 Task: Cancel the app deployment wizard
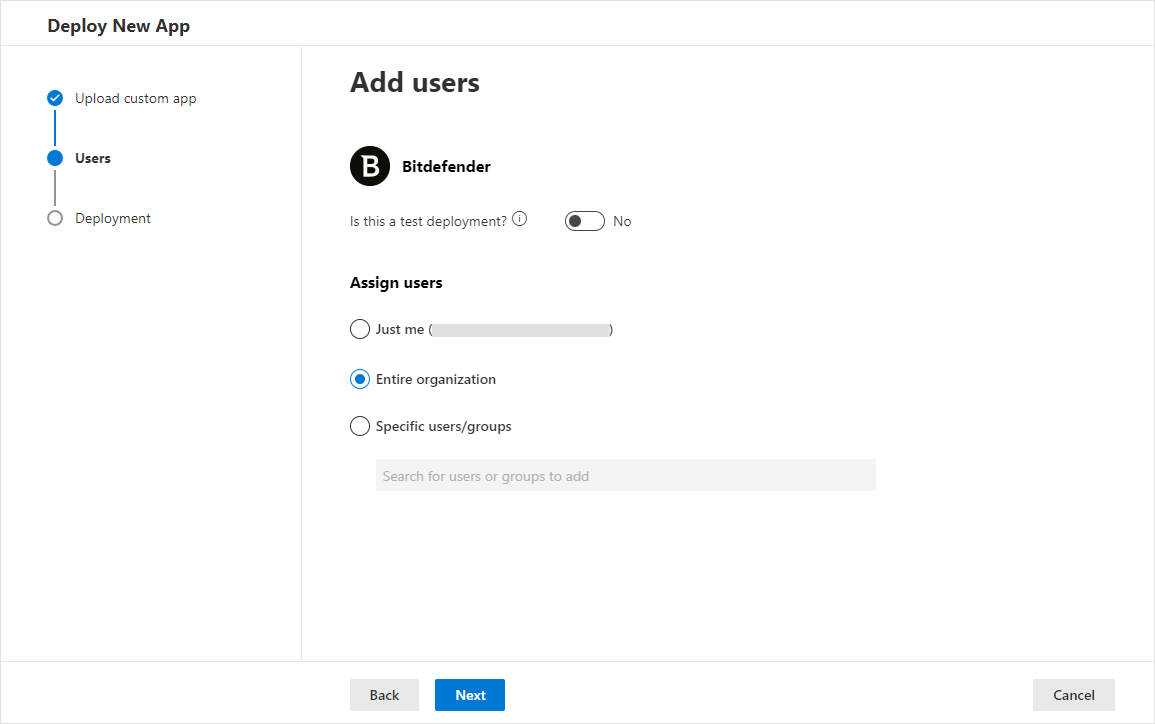pos(1073,695)
